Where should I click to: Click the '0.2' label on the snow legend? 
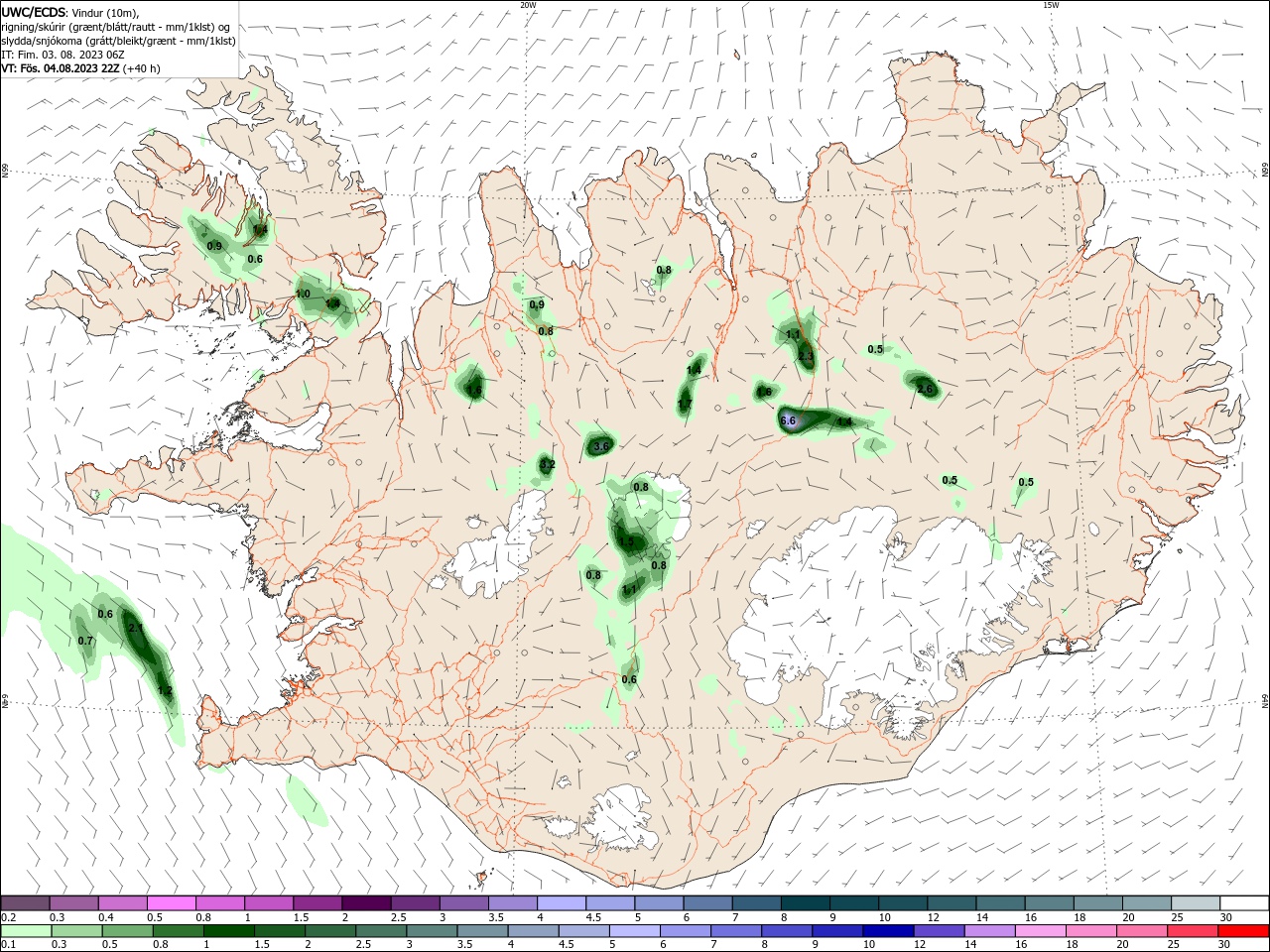[8, 917]
